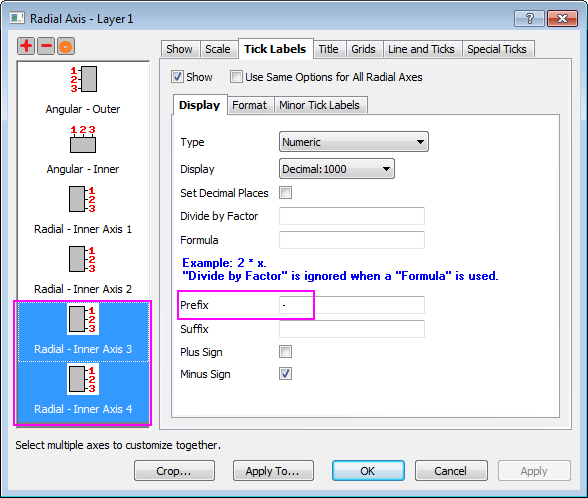The image size is (588, 498).
Task: Uncheck the Minus Sign checkbox
Action: 285,374
